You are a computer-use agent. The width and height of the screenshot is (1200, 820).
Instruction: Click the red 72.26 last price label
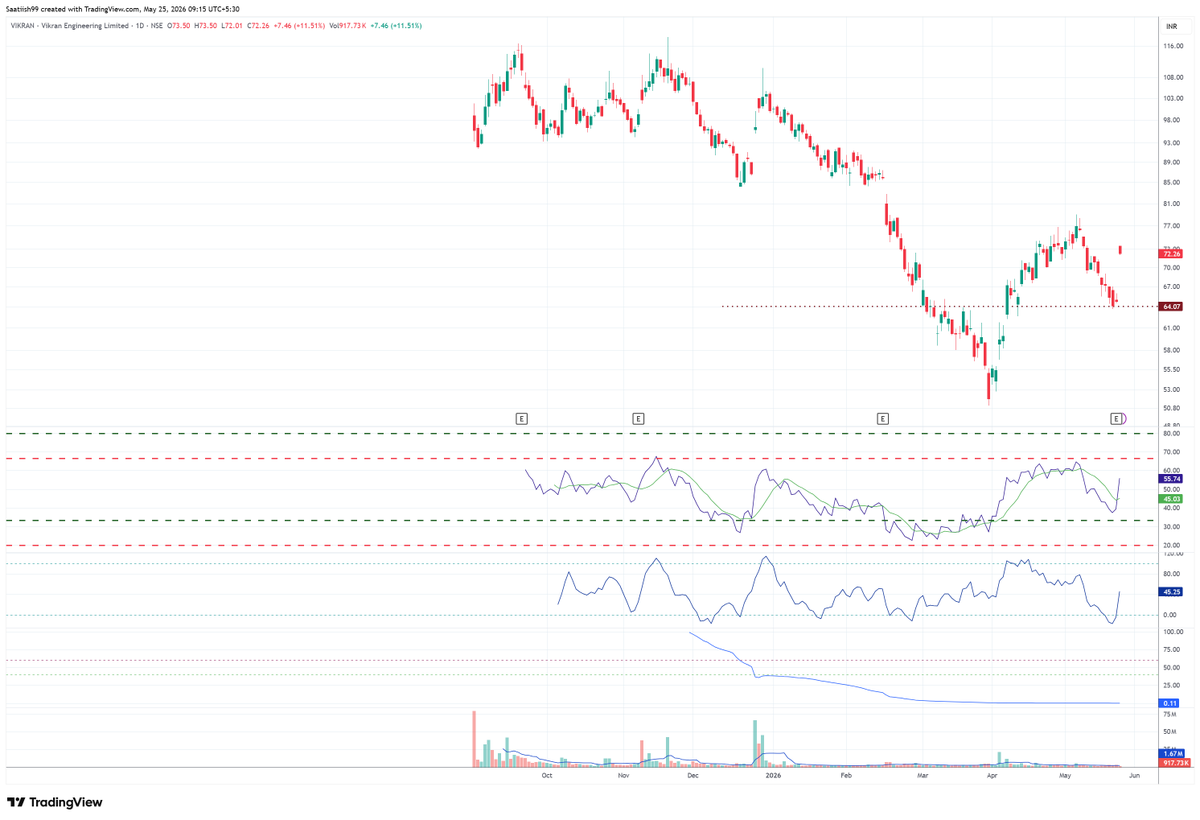(1172, 254)
